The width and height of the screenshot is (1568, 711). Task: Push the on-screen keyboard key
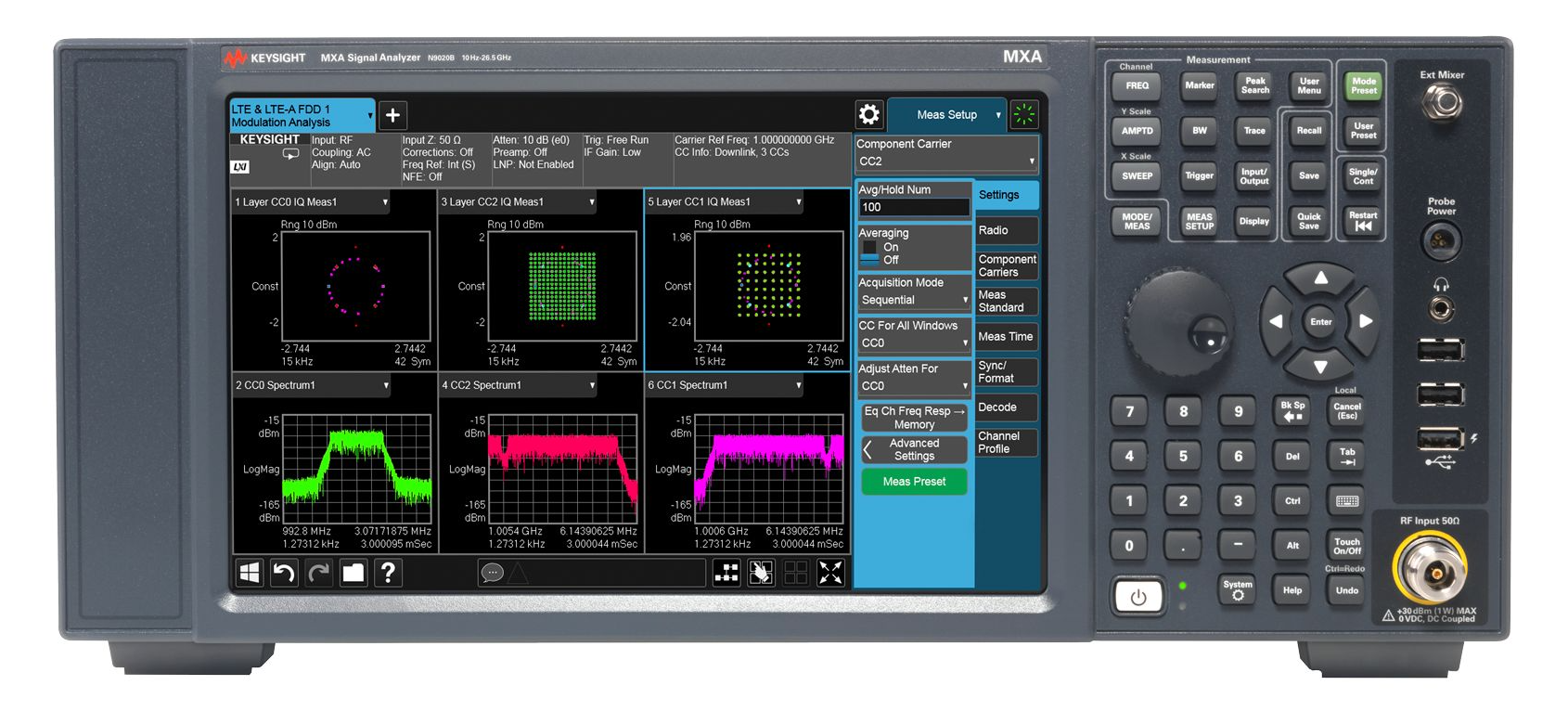click(x=1347, y=501)
